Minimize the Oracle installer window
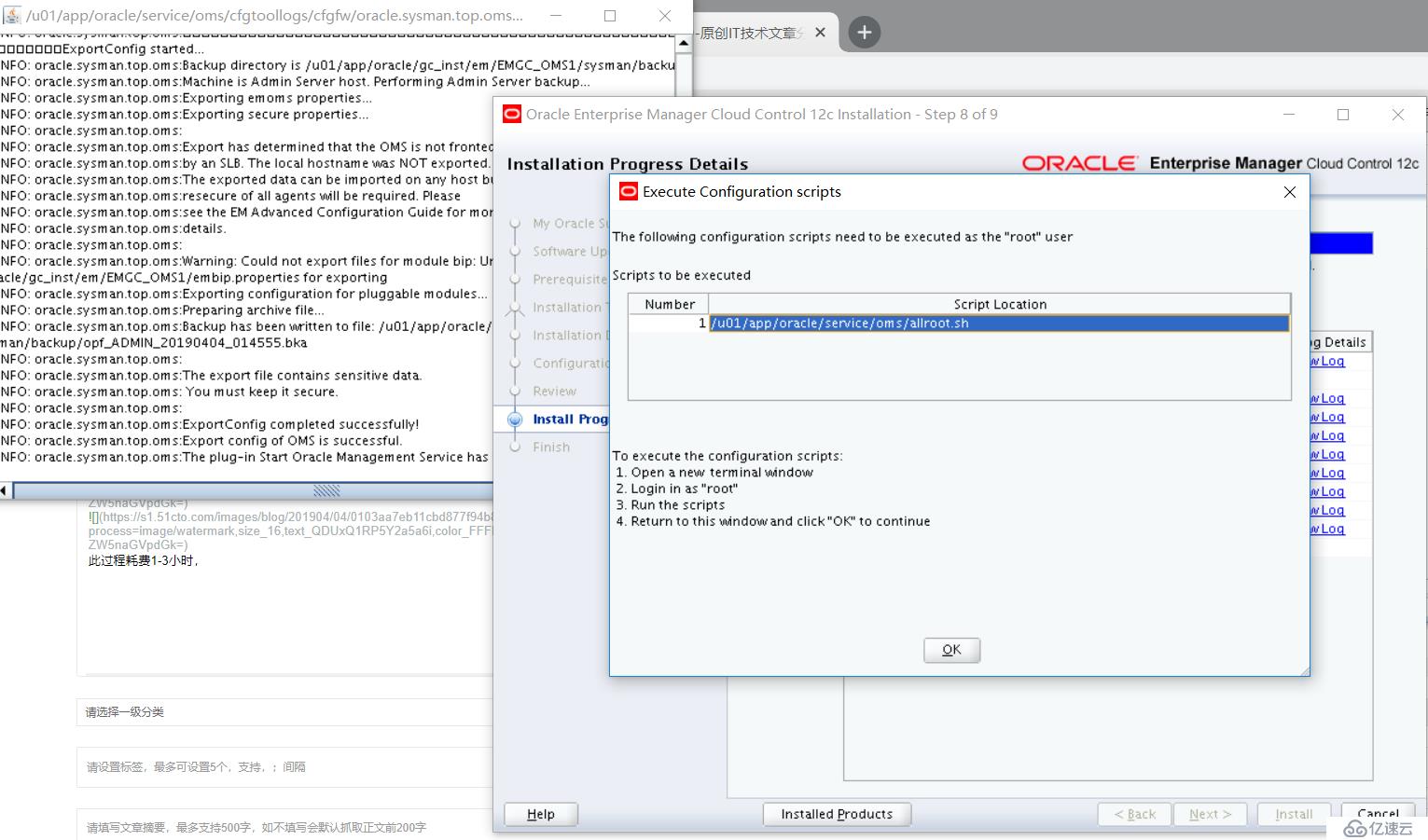Screen dimensions: 1428x840 click(1289, 115)
